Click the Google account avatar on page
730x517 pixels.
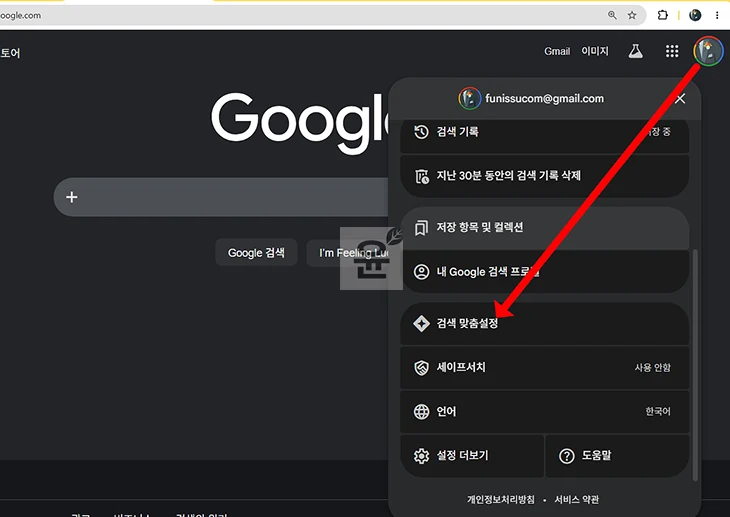click(708, 51)
